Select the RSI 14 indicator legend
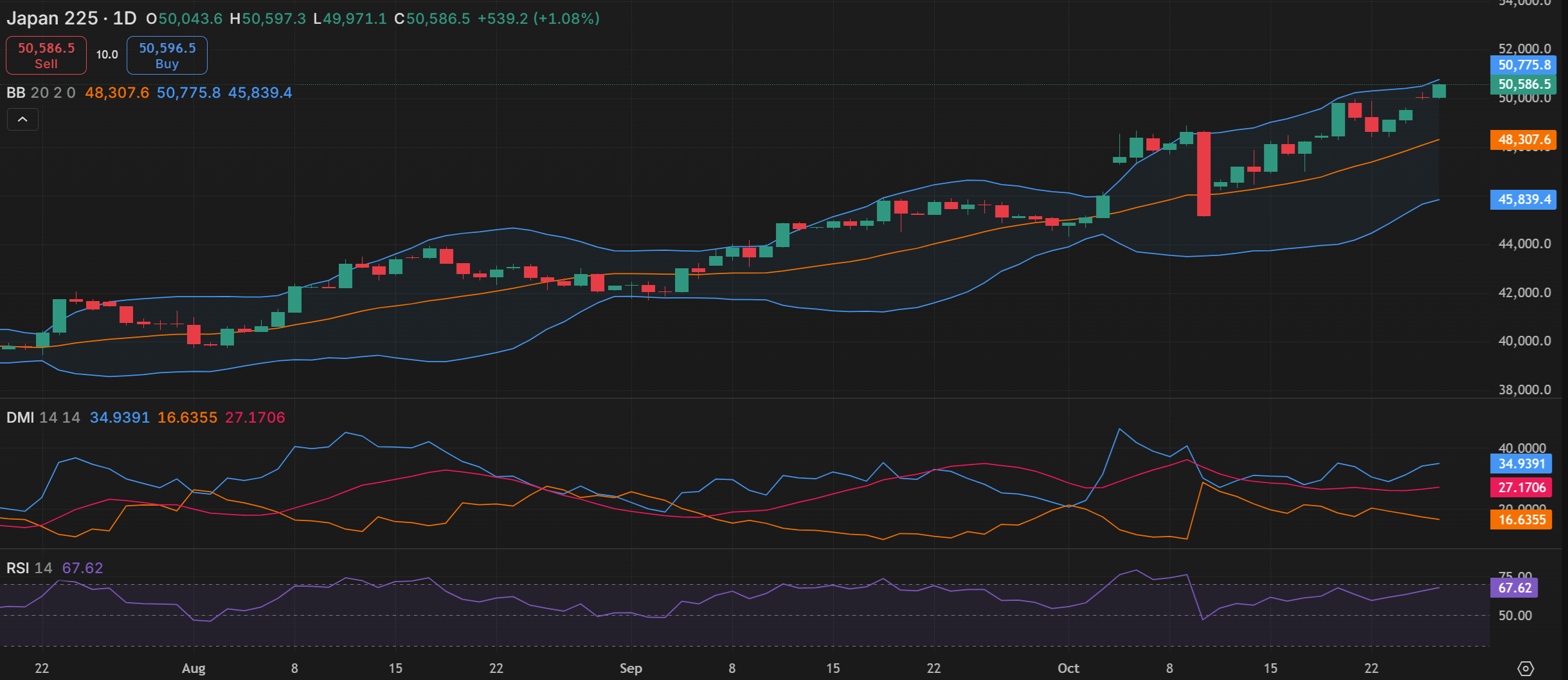Image resolution: width=1568 pixels, height=680 pixels. 29,568
